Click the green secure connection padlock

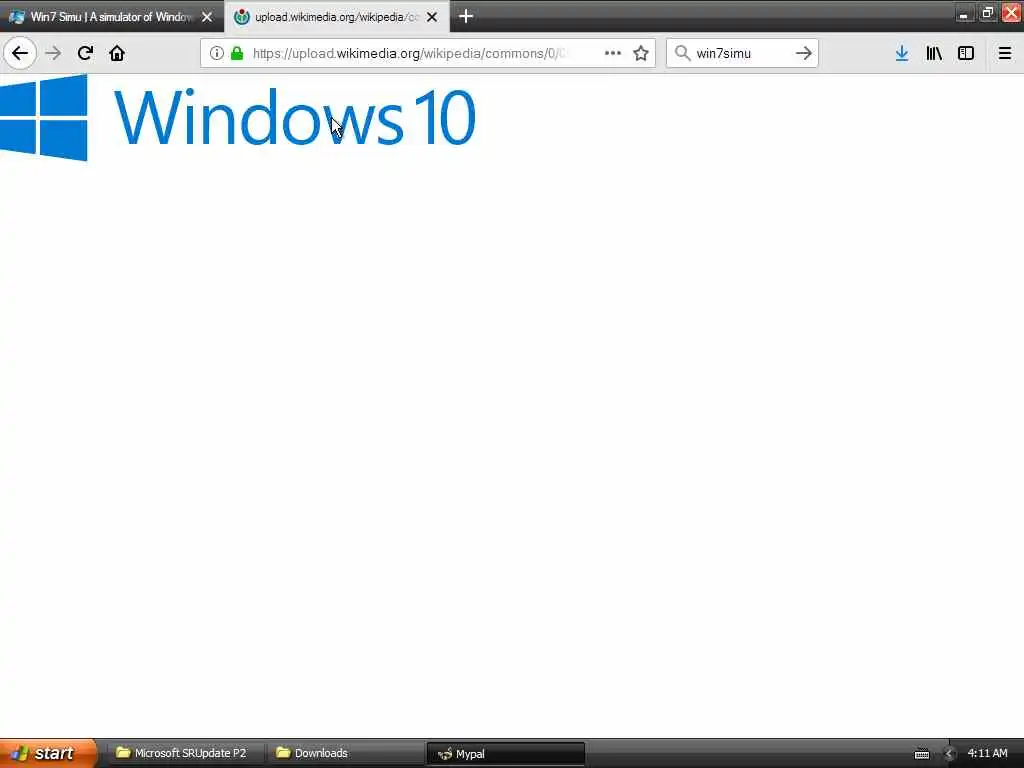[238, 53]
